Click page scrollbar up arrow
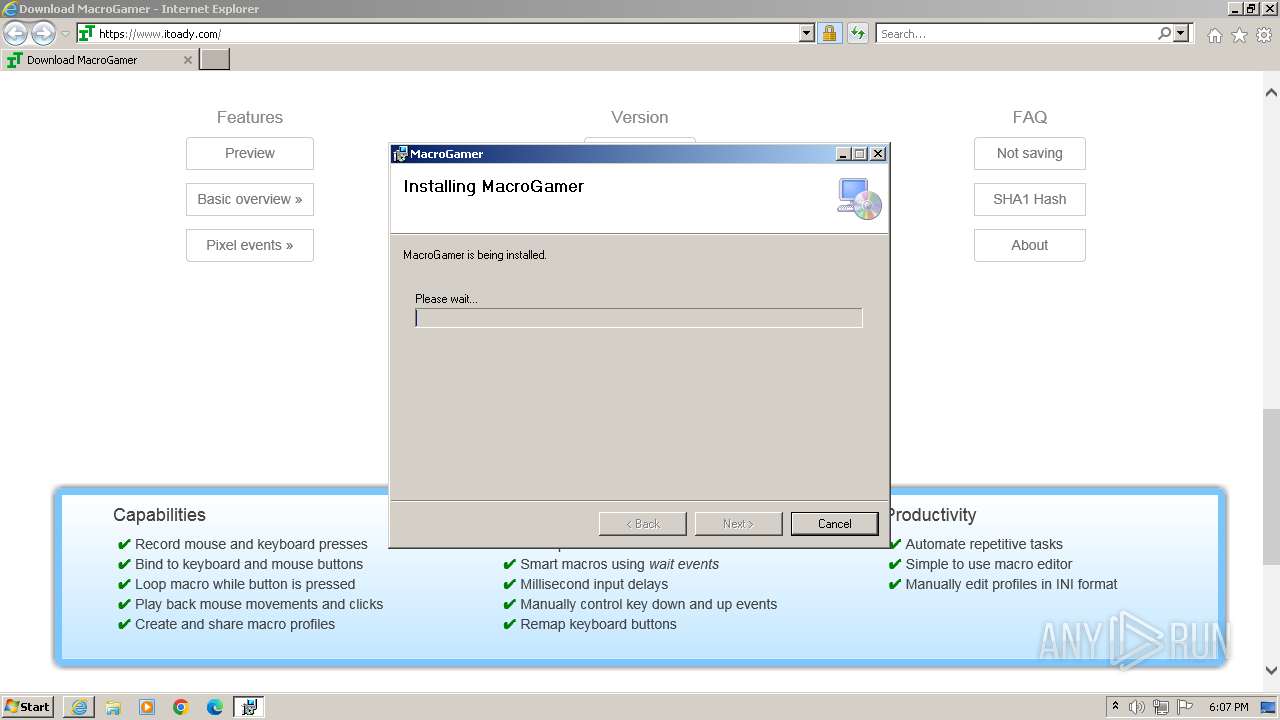This screenshot has width=1280, height=720. click(x=1271, y=93)
